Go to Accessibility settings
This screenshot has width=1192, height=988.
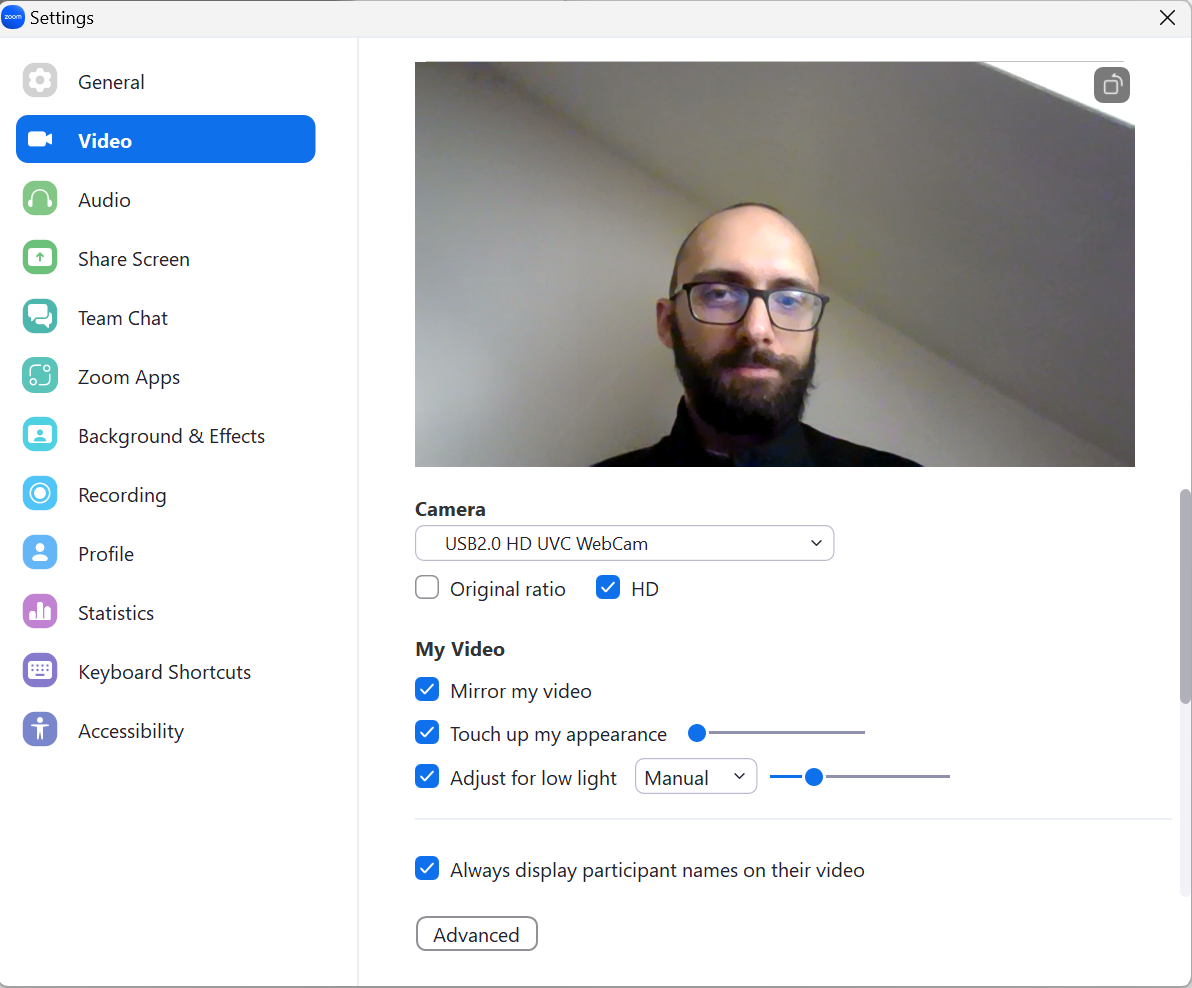point(166,730)
